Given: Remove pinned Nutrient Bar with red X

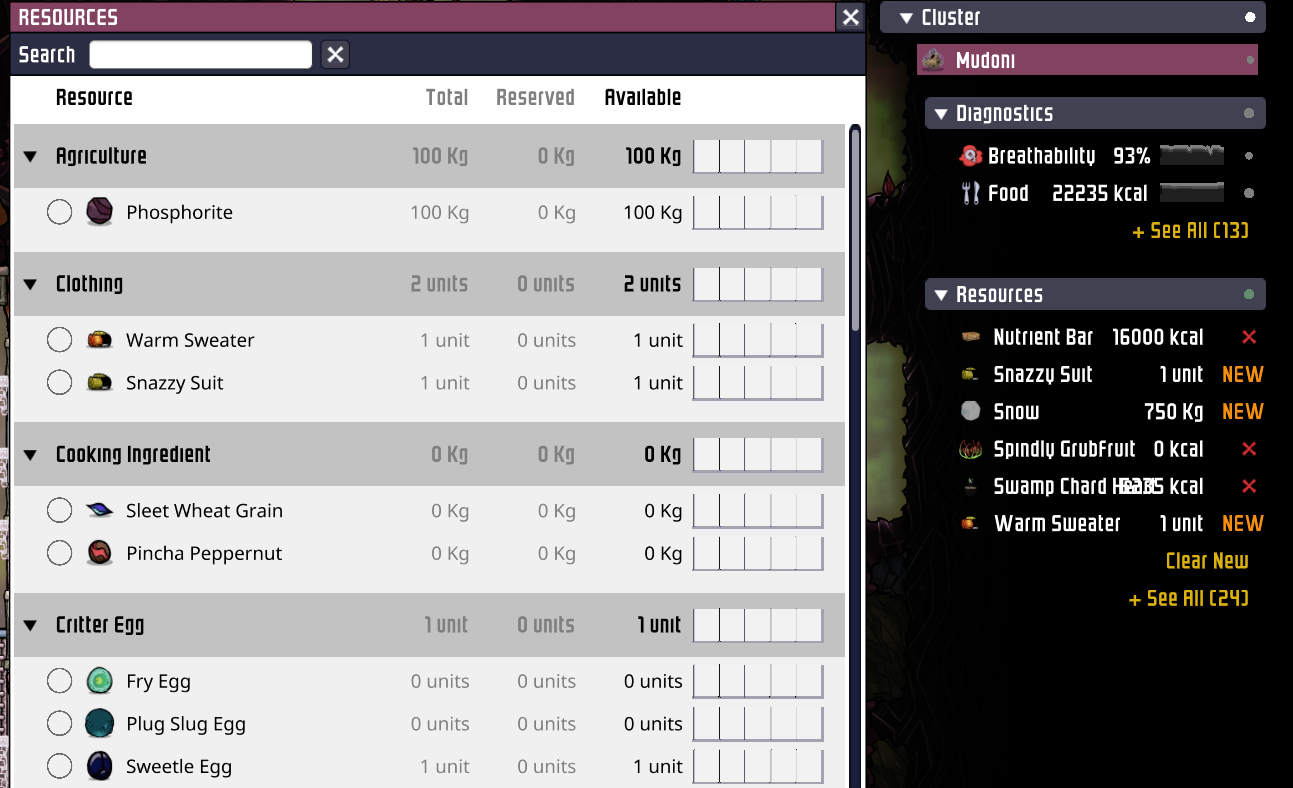Looking at the screenshot, I should point(1248,338).
